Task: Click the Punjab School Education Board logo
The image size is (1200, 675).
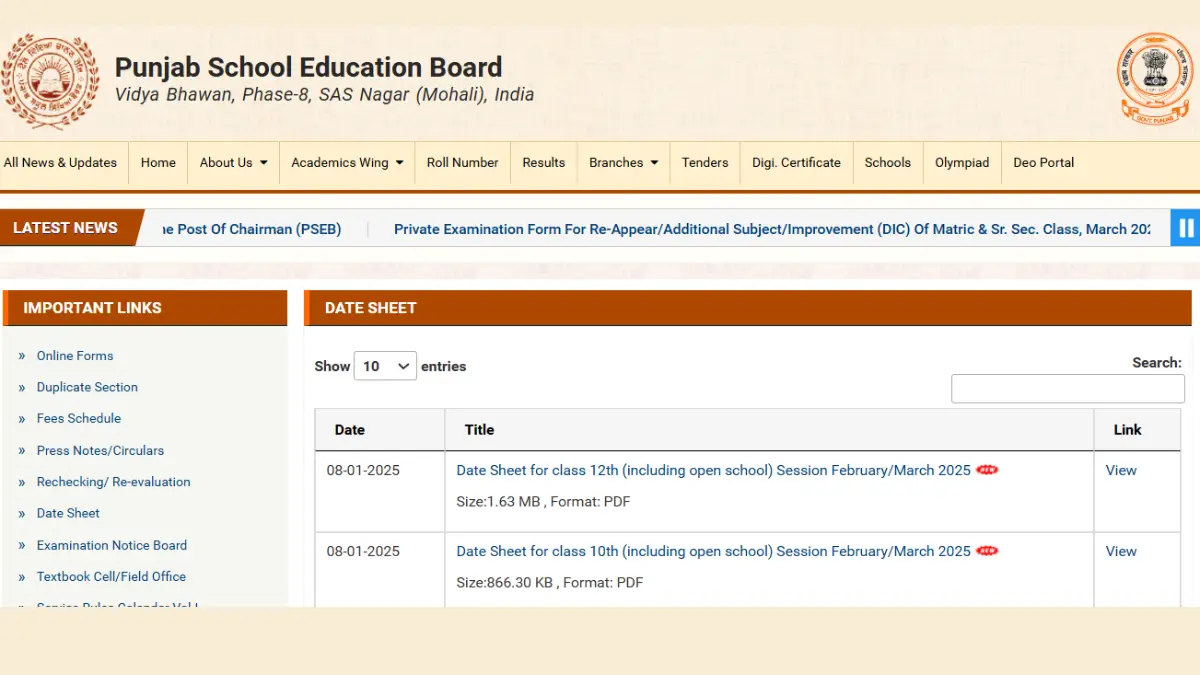Action: point(50,82)
